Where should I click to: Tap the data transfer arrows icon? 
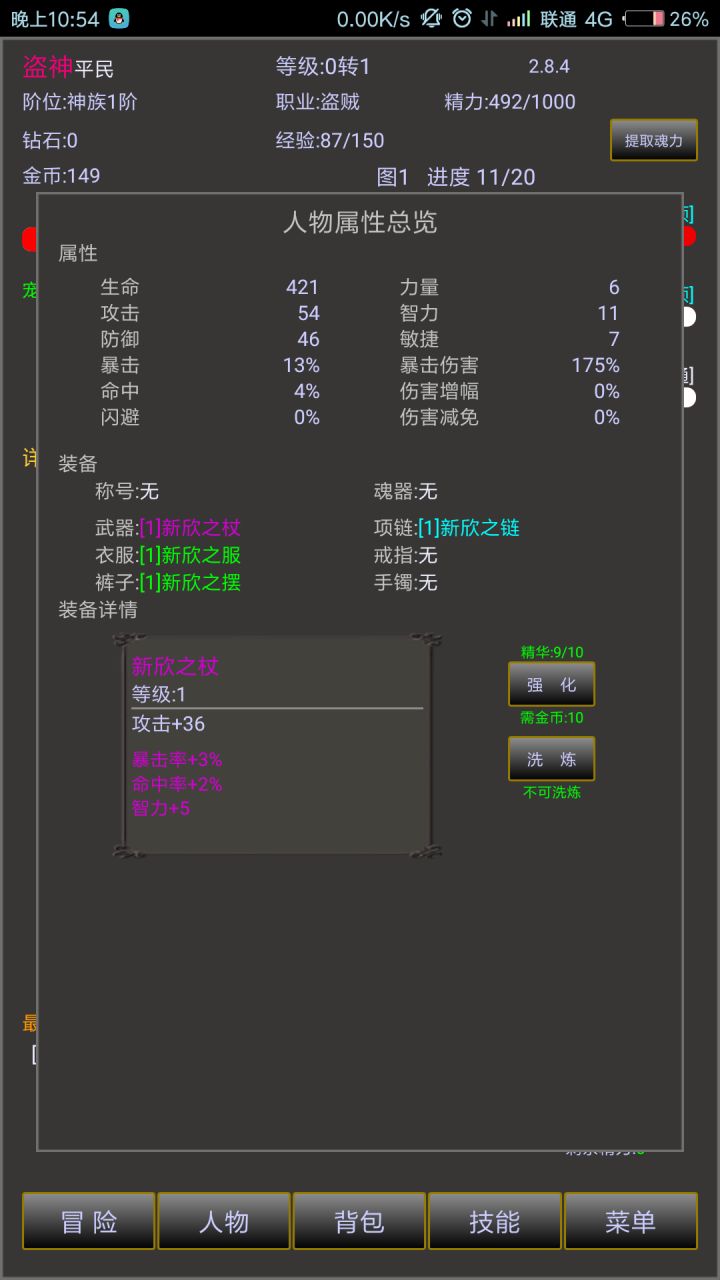point(489,19)
